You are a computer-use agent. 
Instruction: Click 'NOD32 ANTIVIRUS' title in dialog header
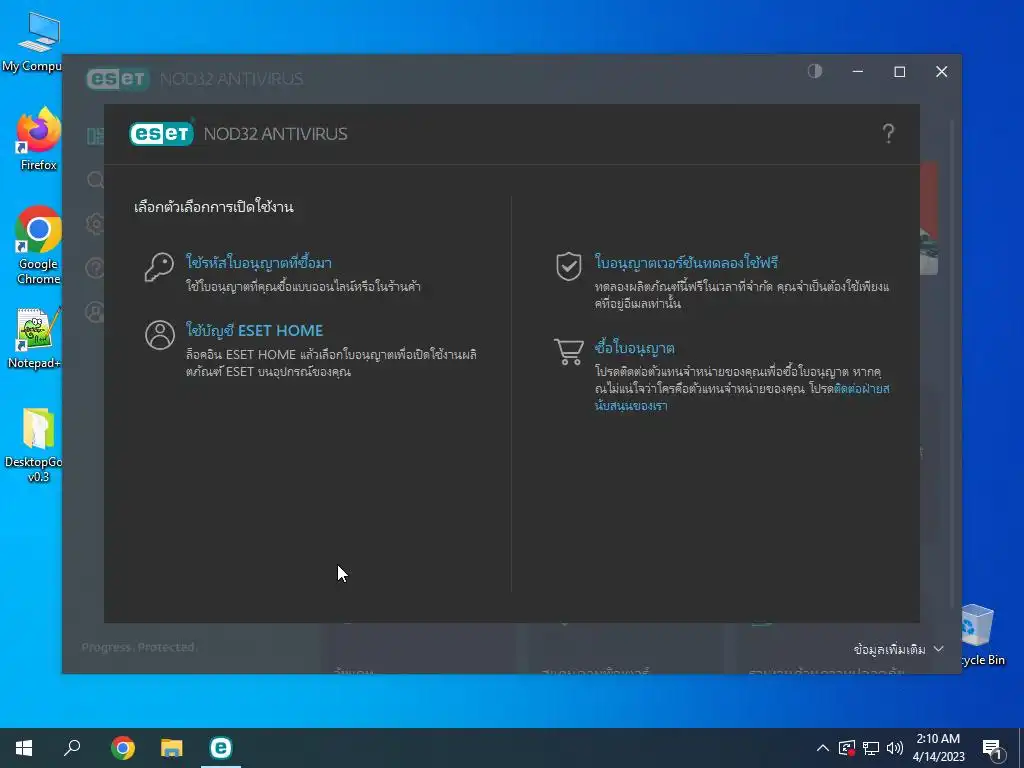click(x=276, y=134)
